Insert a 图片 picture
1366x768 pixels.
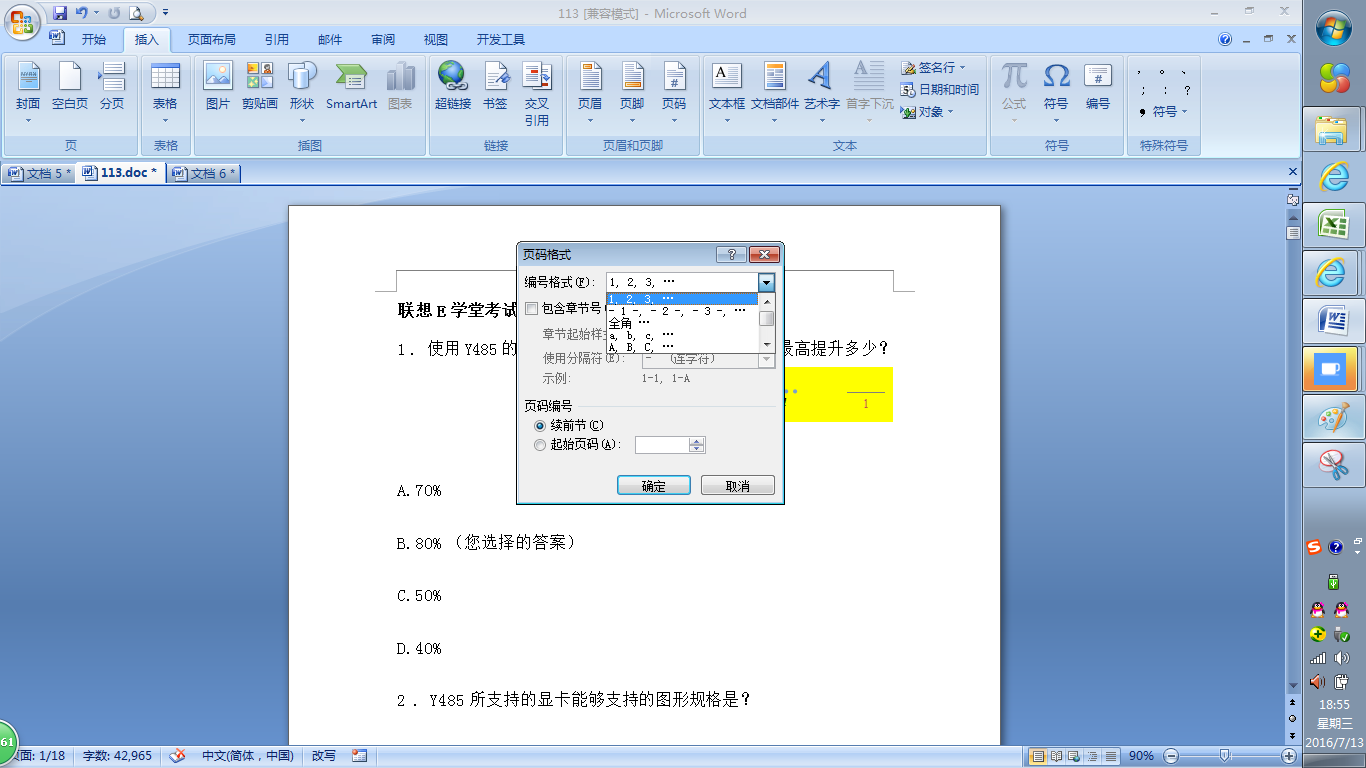point(217,85)
